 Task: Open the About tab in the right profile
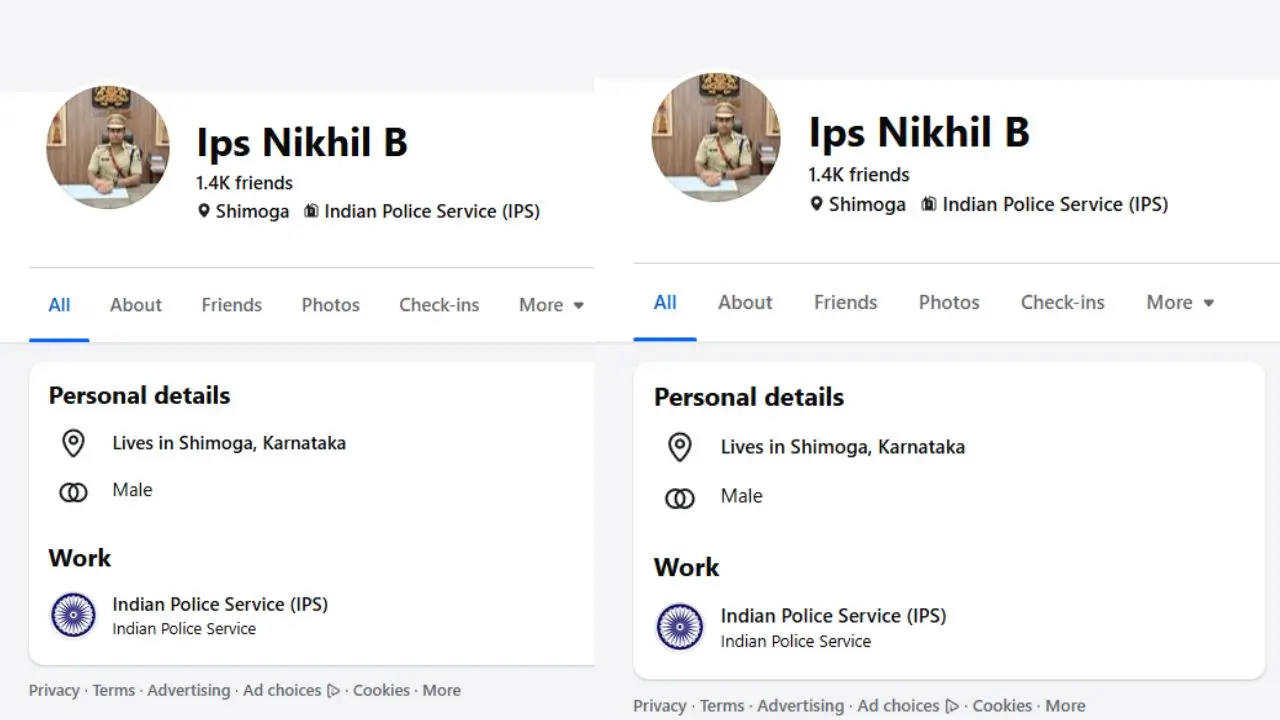(x=745, y=302)
